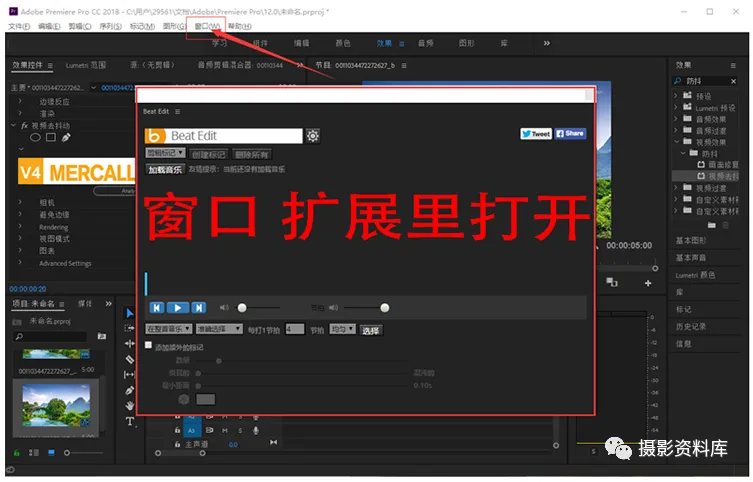This screenshot has height=482, width=753.
Task: Open the 在整首音乐 range dropdown
Action: pos(169,329)
